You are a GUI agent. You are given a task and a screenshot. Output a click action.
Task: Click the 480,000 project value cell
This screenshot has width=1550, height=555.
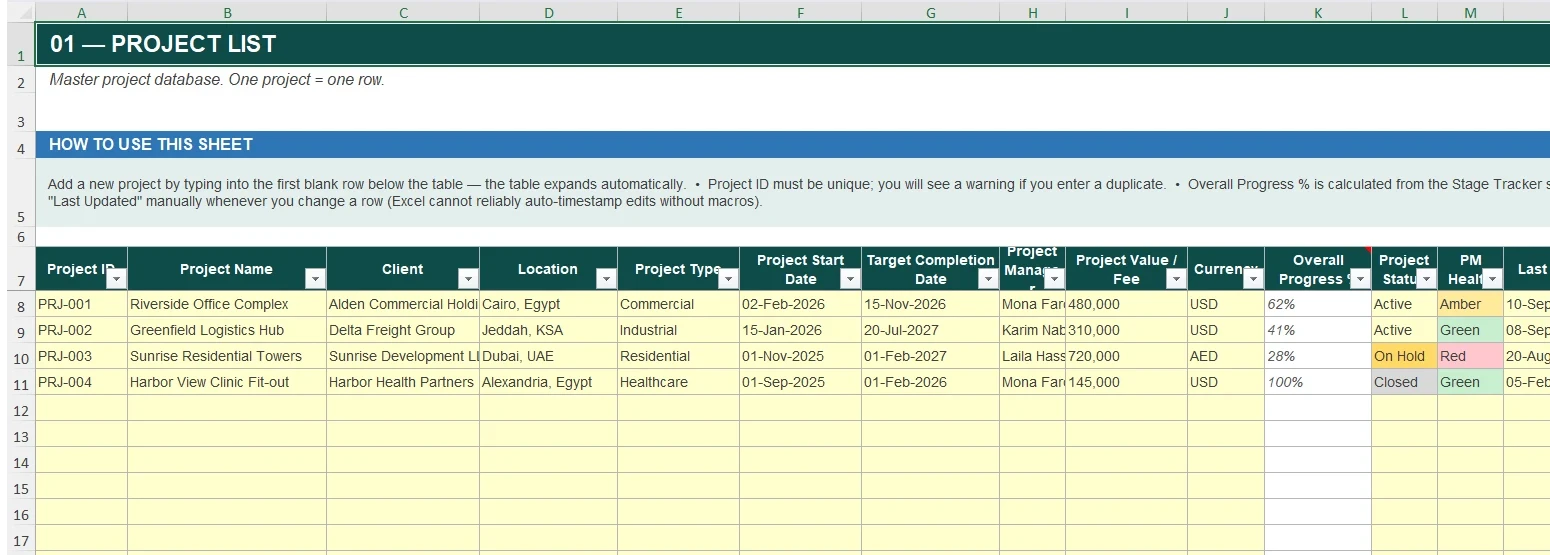(1126, 304)
